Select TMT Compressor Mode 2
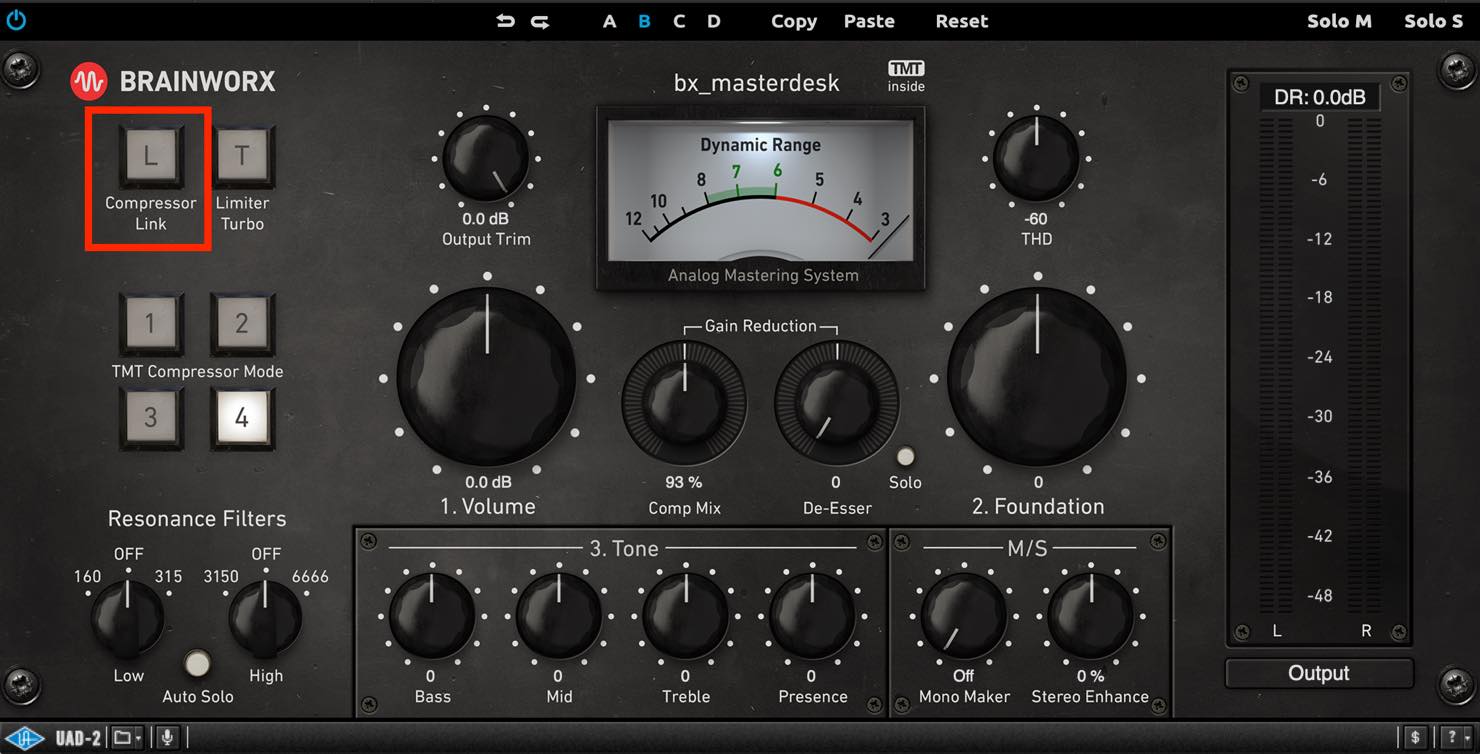The height and width of the screenshot is (754, 1480). [242, 323]
